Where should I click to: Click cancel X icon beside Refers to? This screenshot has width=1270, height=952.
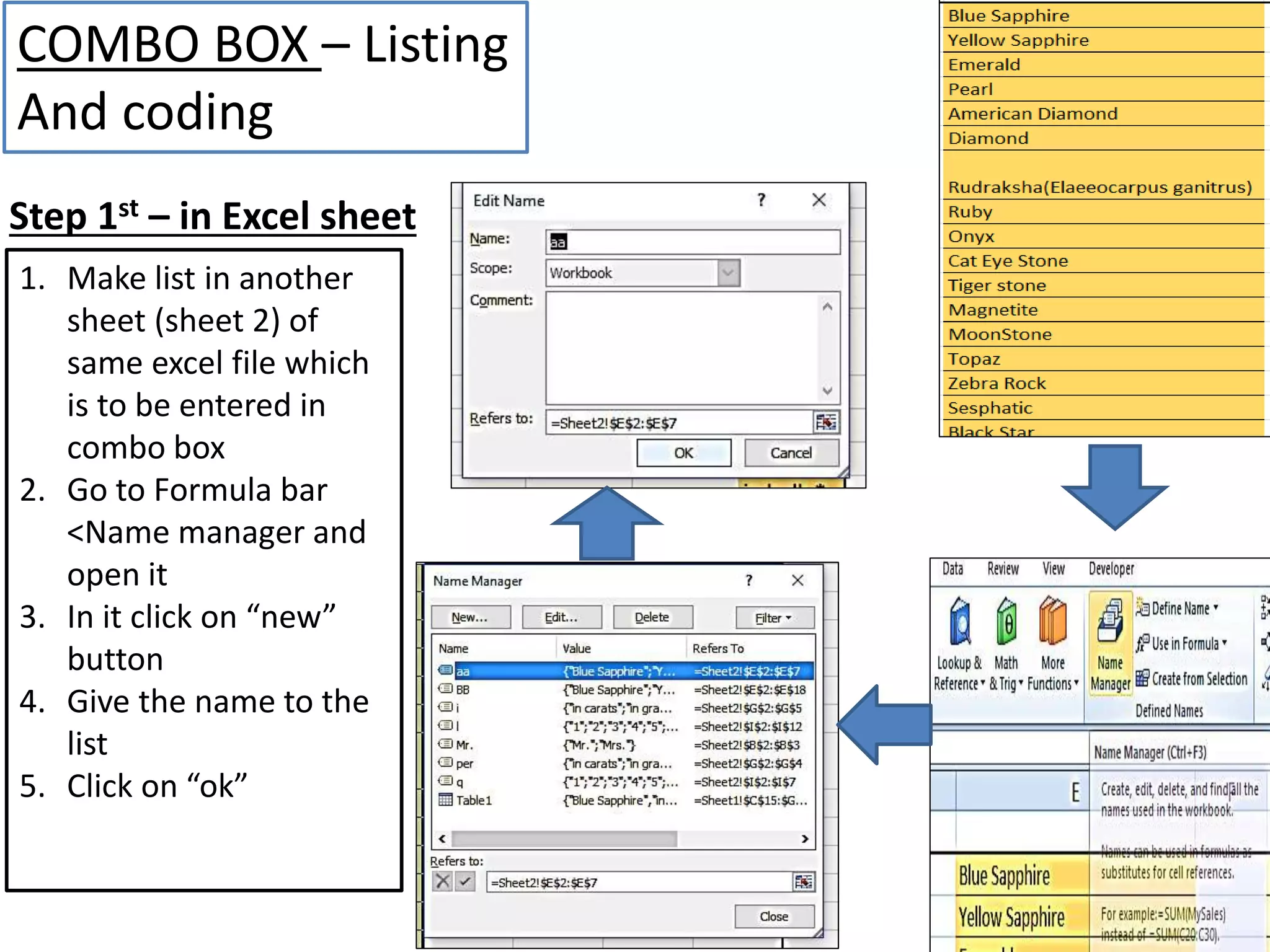pyautogui.click(x=442, y=881)
